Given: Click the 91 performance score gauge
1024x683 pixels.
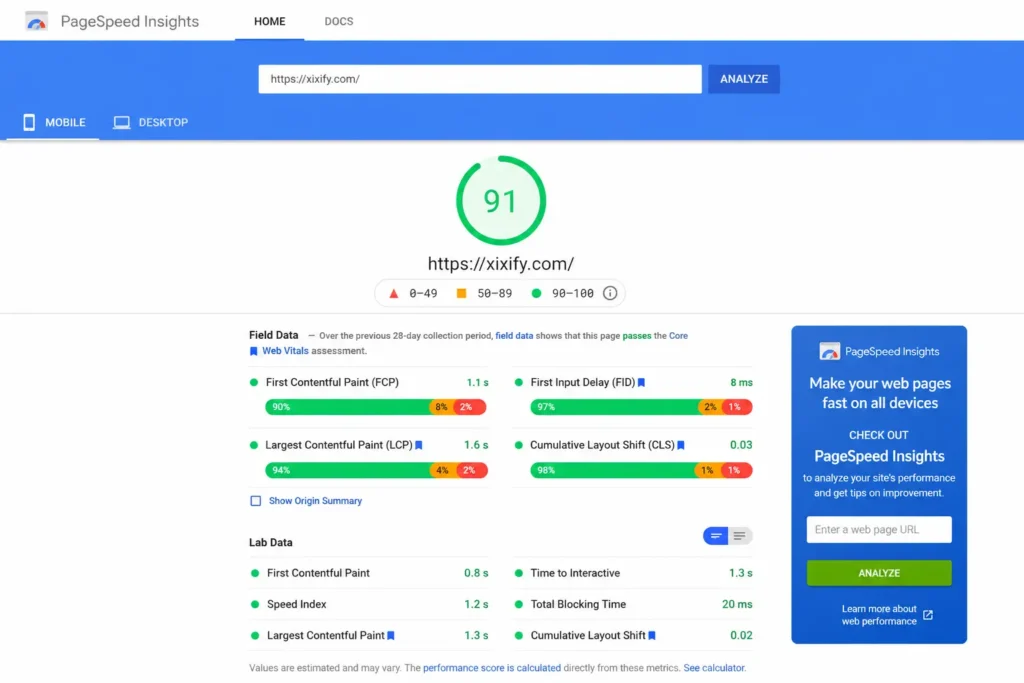Looking at the screenshot, I should click(x=501, y=200).
